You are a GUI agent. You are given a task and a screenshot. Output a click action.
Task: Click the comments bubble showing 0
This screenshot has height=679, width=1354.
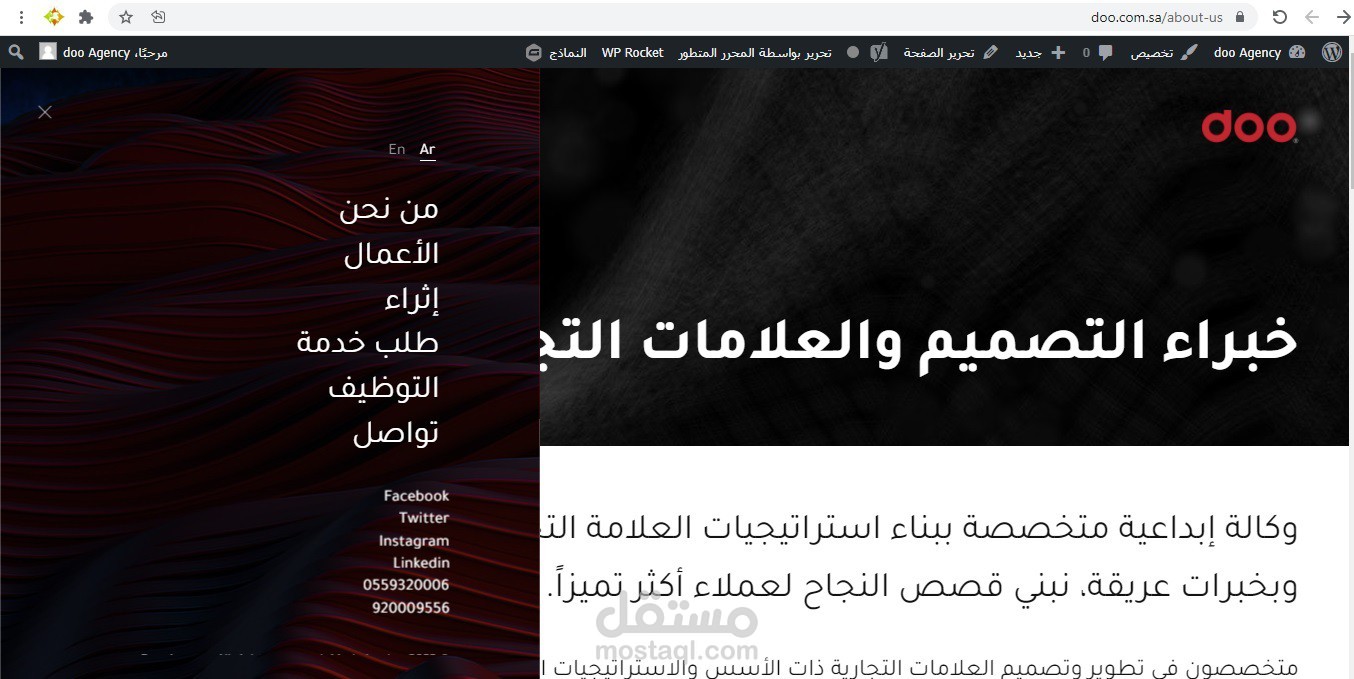pyautogui.click(x=1095, y=52)
